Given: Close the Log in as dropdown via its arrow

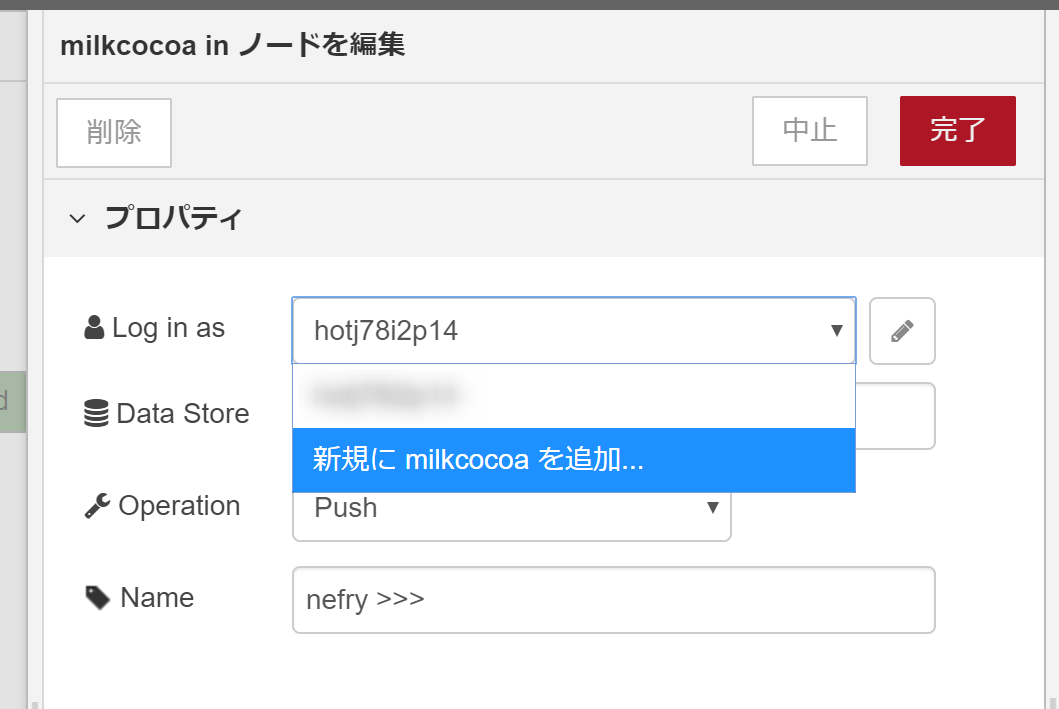Looking at the screenshot, I should click(x=836, y=331).
